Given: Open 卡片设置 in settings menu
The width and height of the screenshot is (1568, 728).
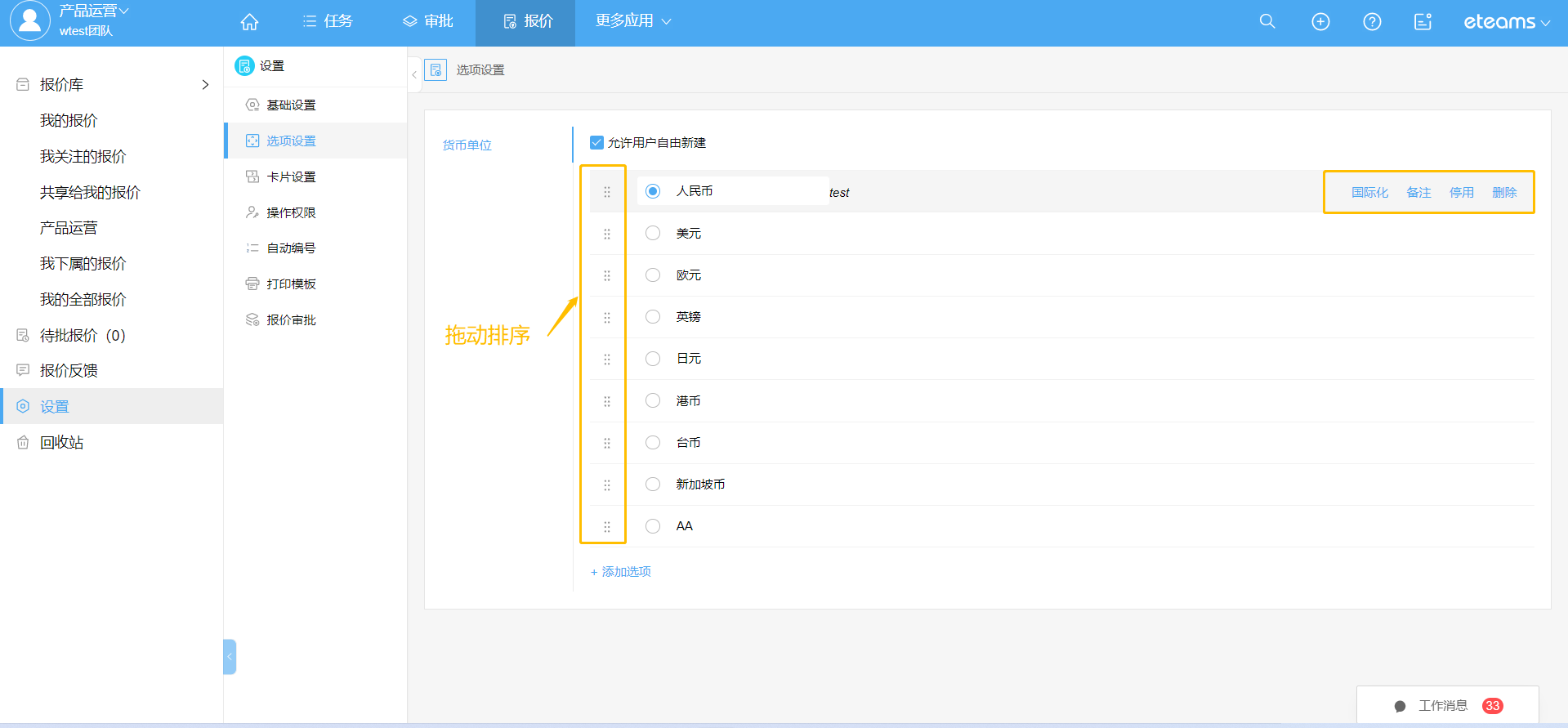Looking at the screenshot, I should pyautogui.click(x=291, y=177).
